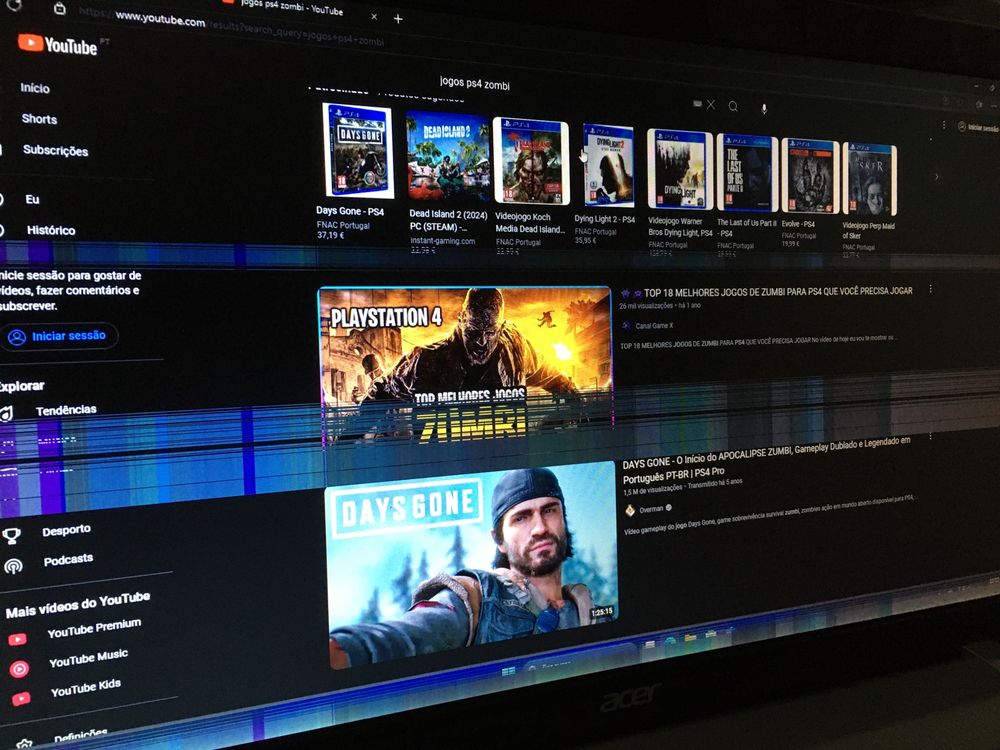
Task: Open the Eu section
Action: (x=32, y=199)
